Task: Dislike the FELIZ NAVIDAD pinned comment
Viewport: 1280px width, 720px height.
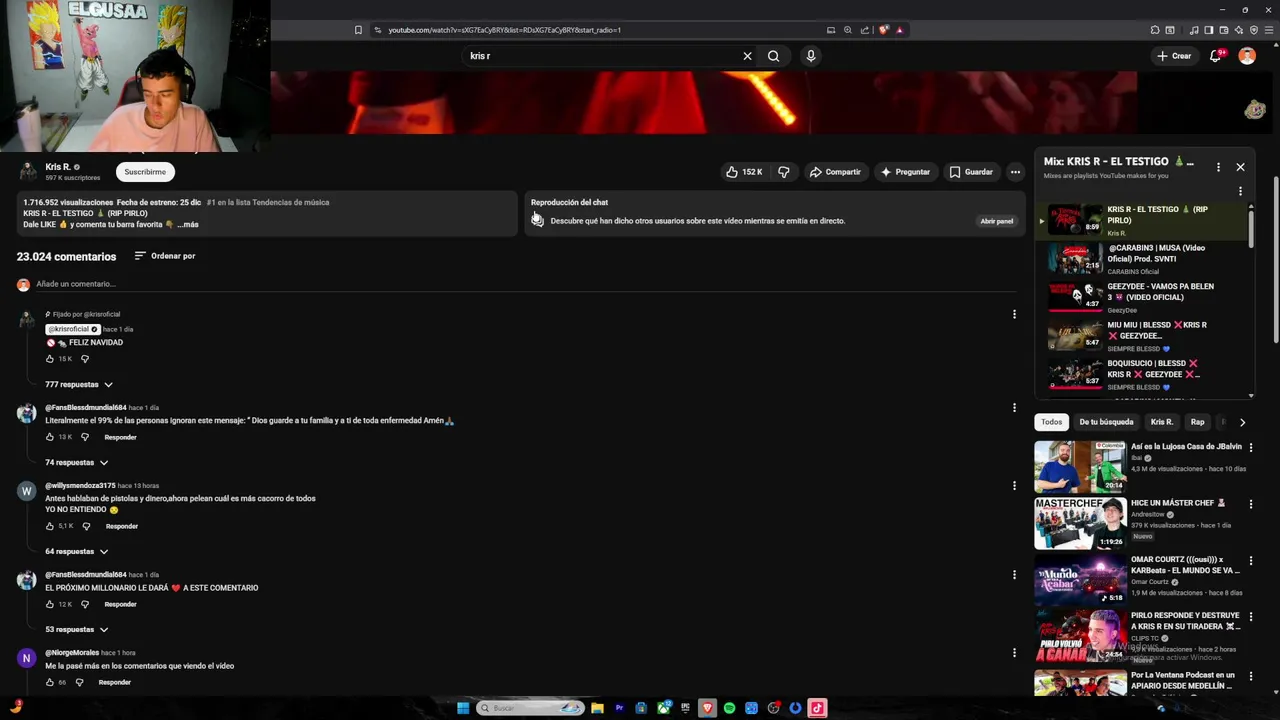Action: point(85,359)
